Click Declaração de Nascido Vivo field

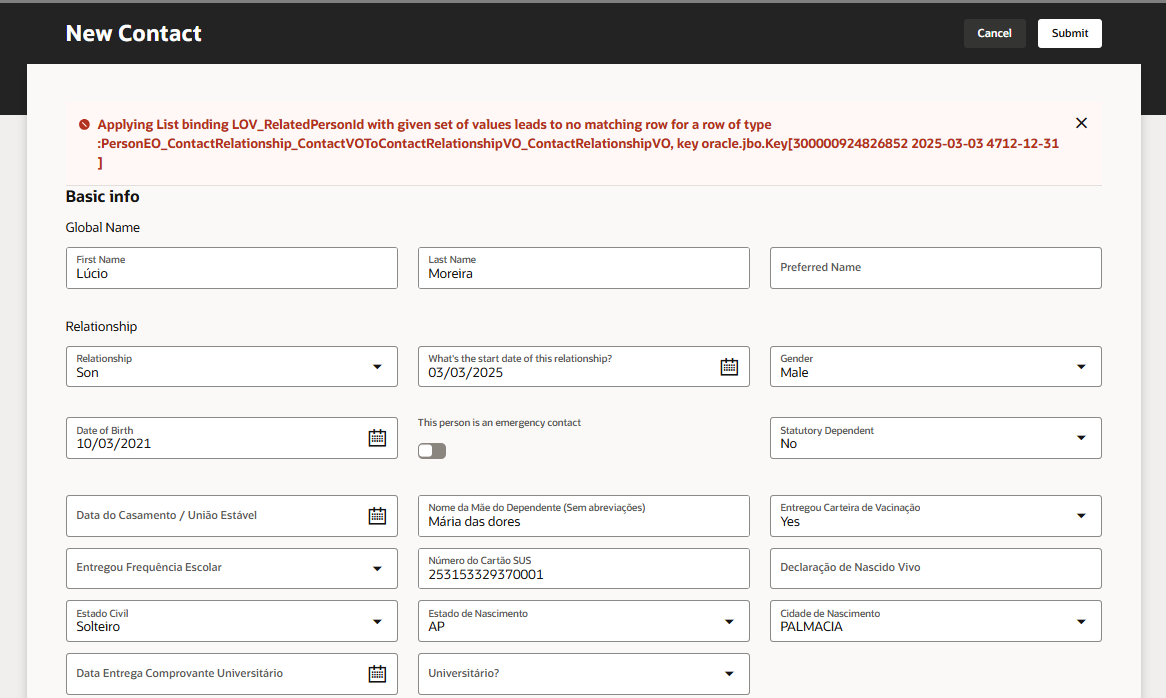click(x=935, y=569)
